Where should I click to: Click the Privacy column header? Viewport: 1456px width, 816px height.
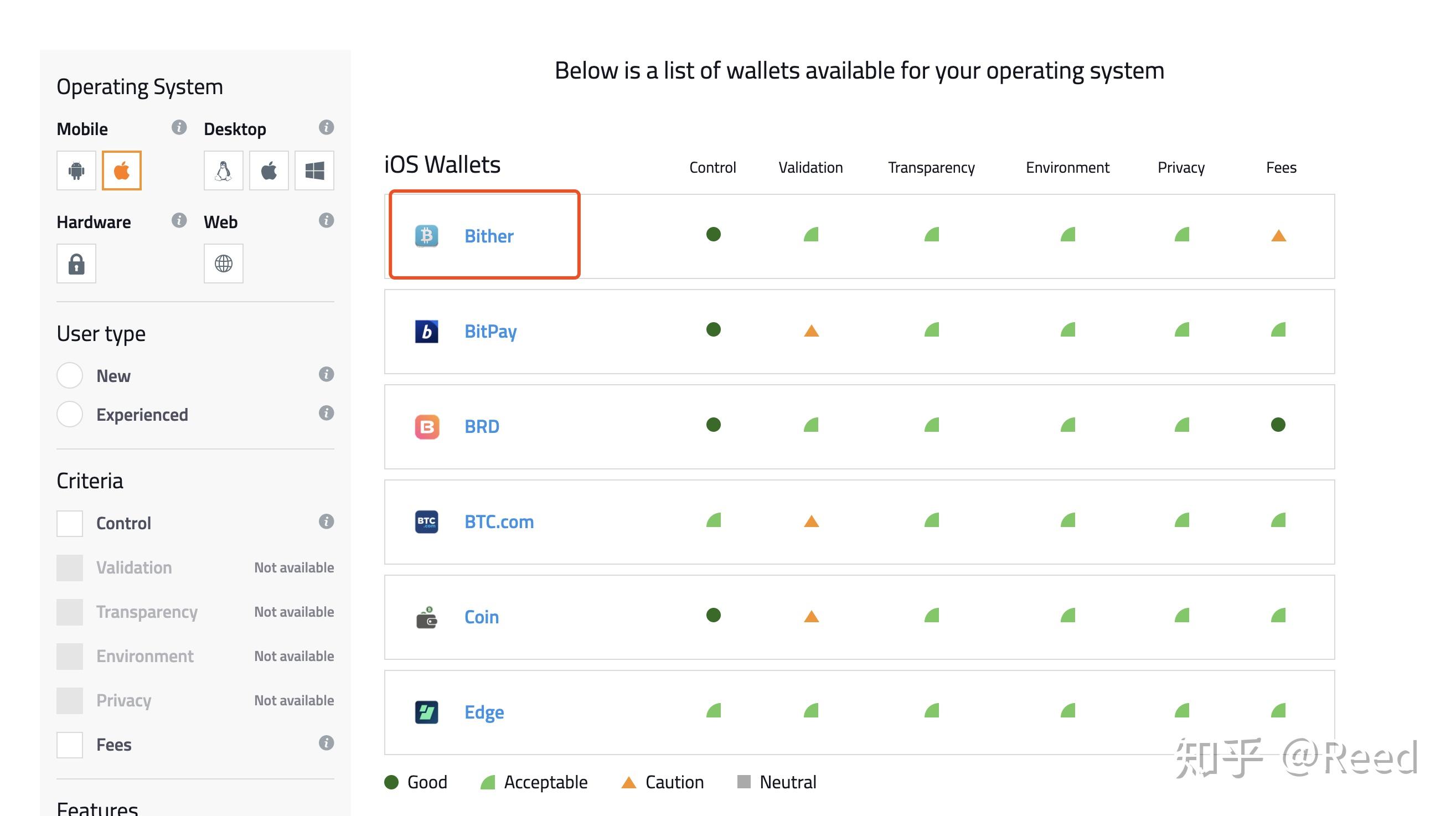[1181, 168]
